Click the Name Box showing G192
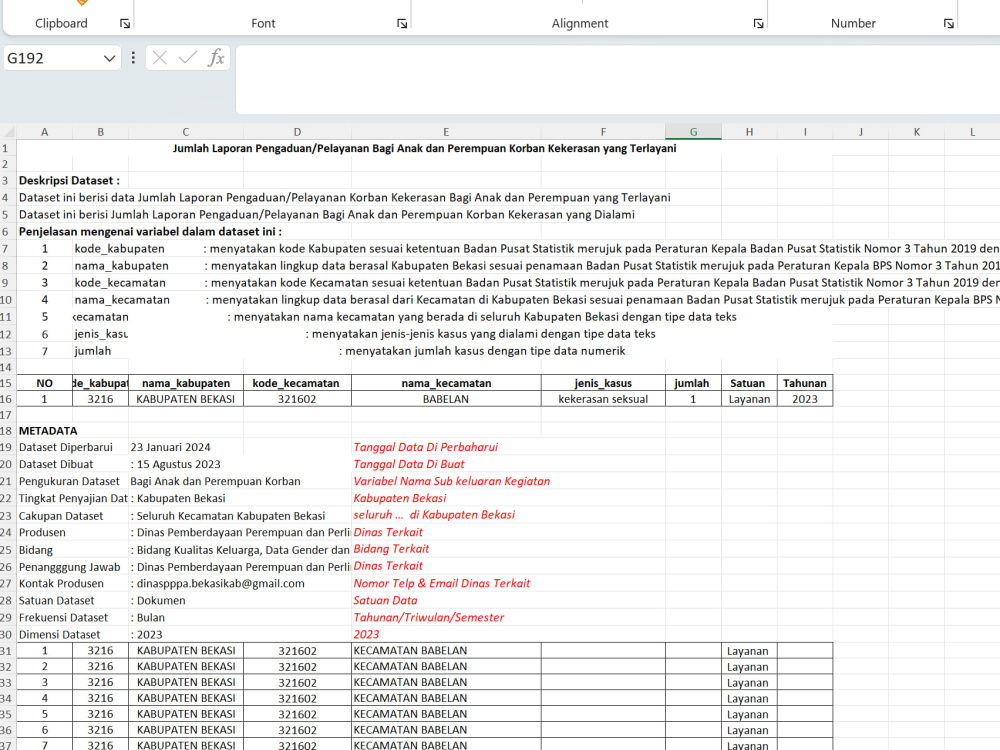Image resolution: width=1000 pixels, height=750 pixels. [53, 59]
